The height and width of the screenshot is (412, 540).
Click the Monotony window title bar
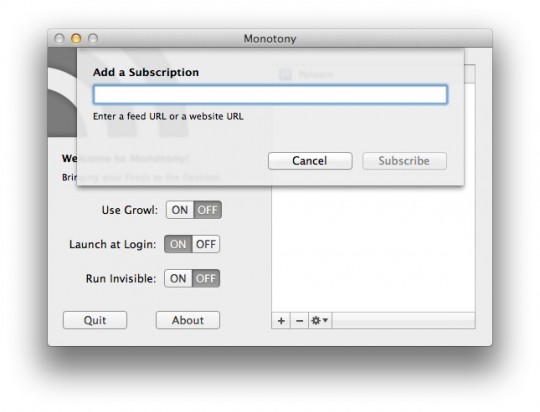[270, 38]
